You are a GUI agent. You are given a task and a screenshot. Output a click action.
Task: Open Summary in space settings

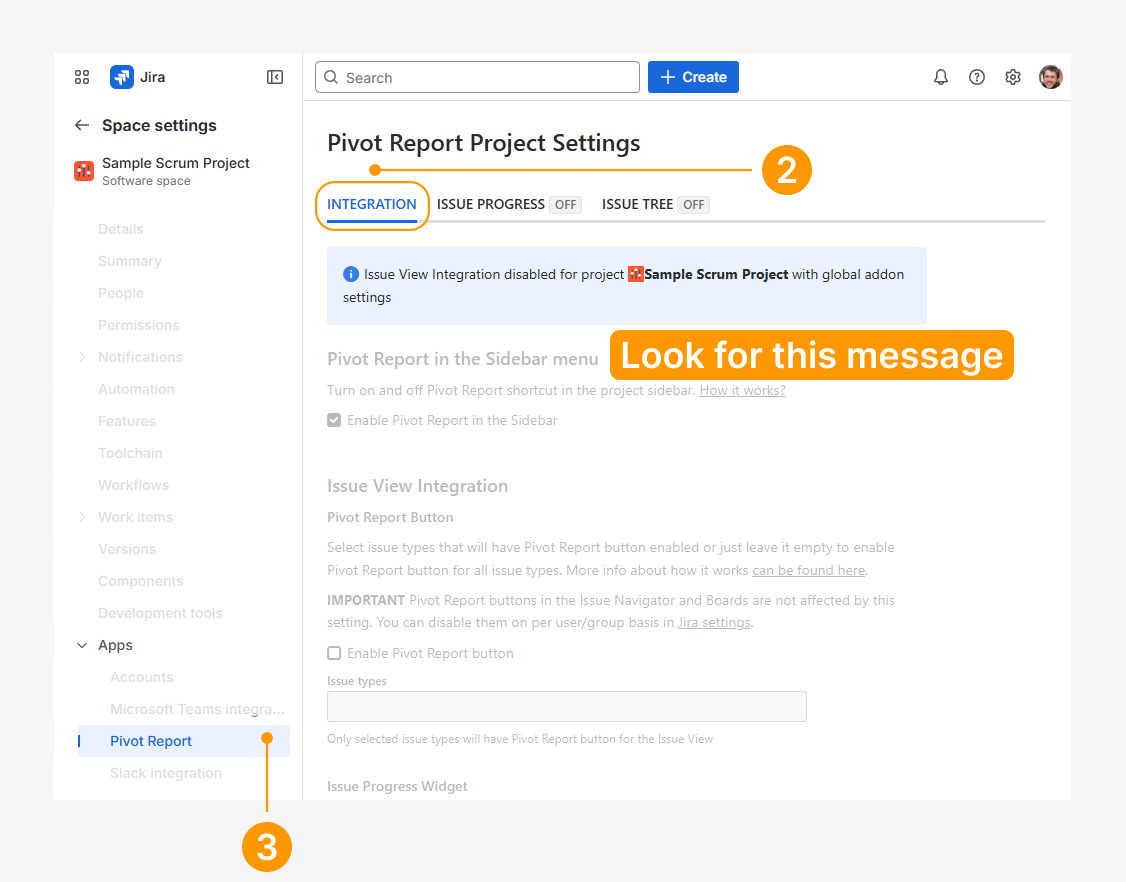pyautogui.click(x=130, y=261)
